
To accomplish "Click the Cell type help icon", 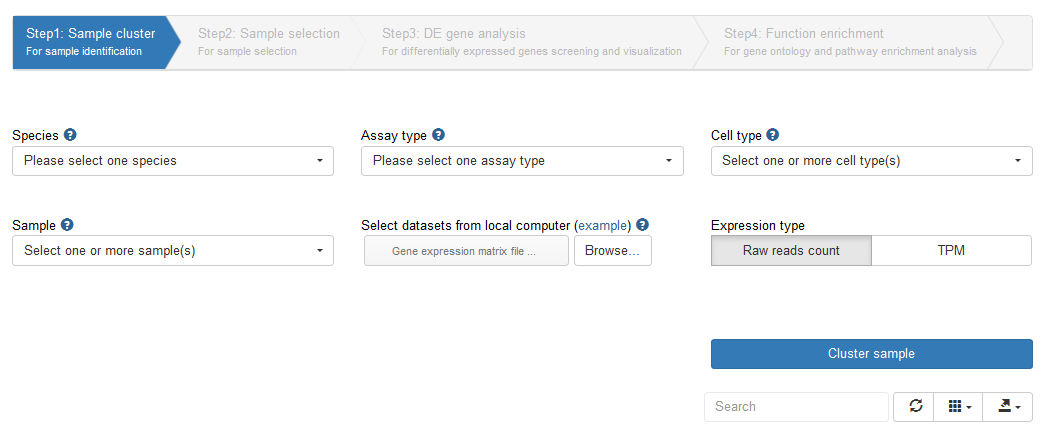I will pyautogui.click(x=772, y=135).
